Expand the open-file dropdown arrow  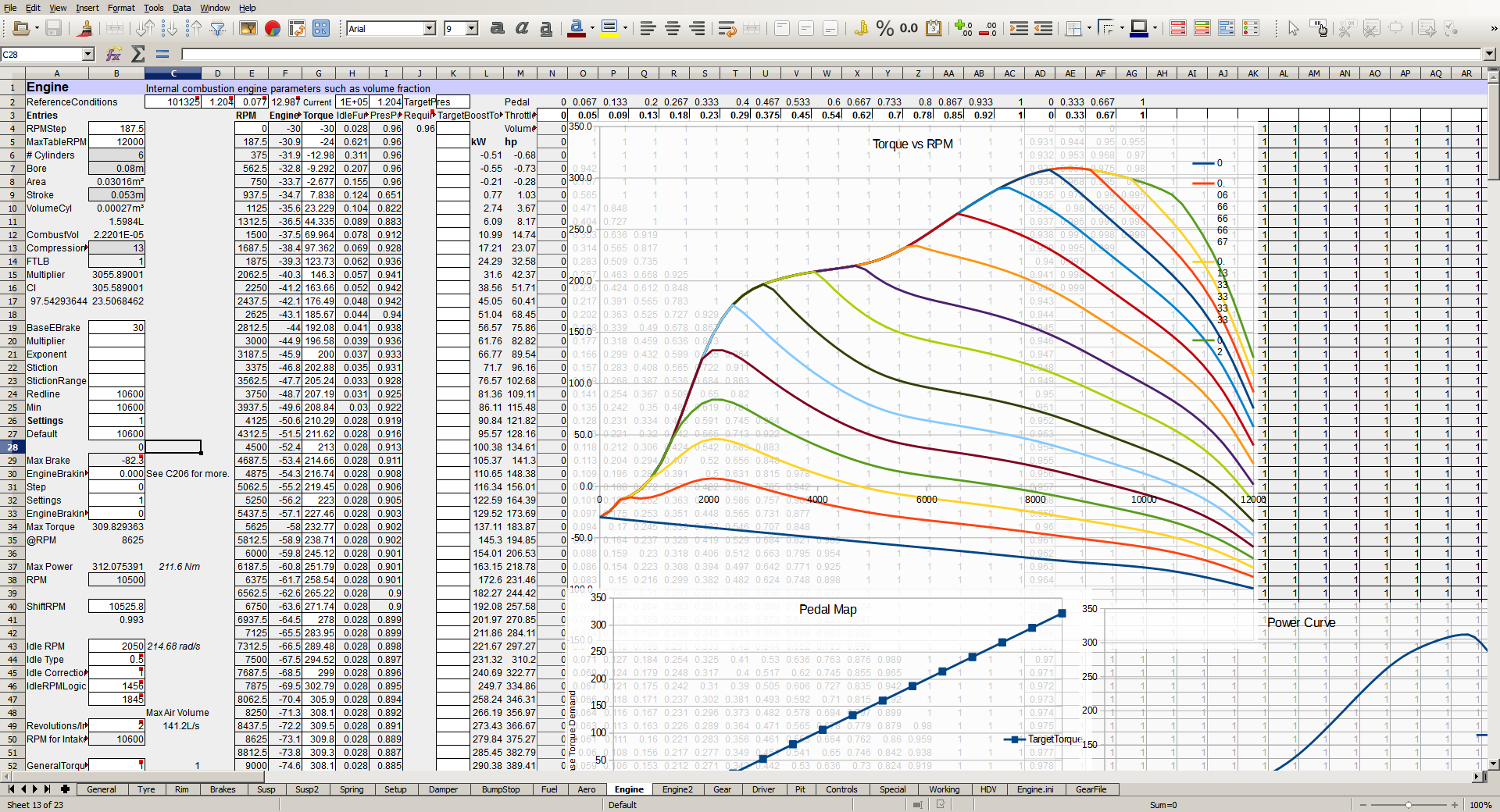coord(36,29)
